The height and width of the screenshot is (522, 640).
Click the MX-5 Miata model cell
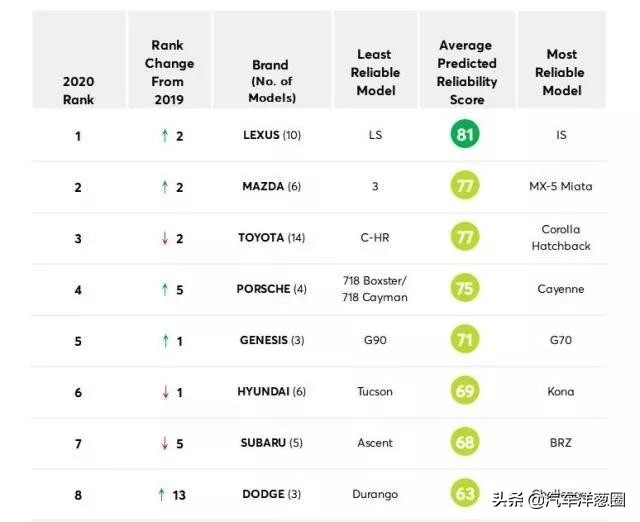(561, 186)
